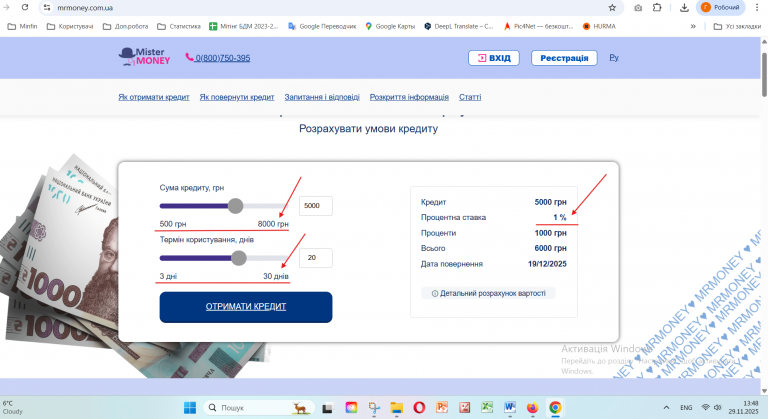Screen dimensions: 768x419
Task: Click the Реєстрація button
Action: [564, 58]
